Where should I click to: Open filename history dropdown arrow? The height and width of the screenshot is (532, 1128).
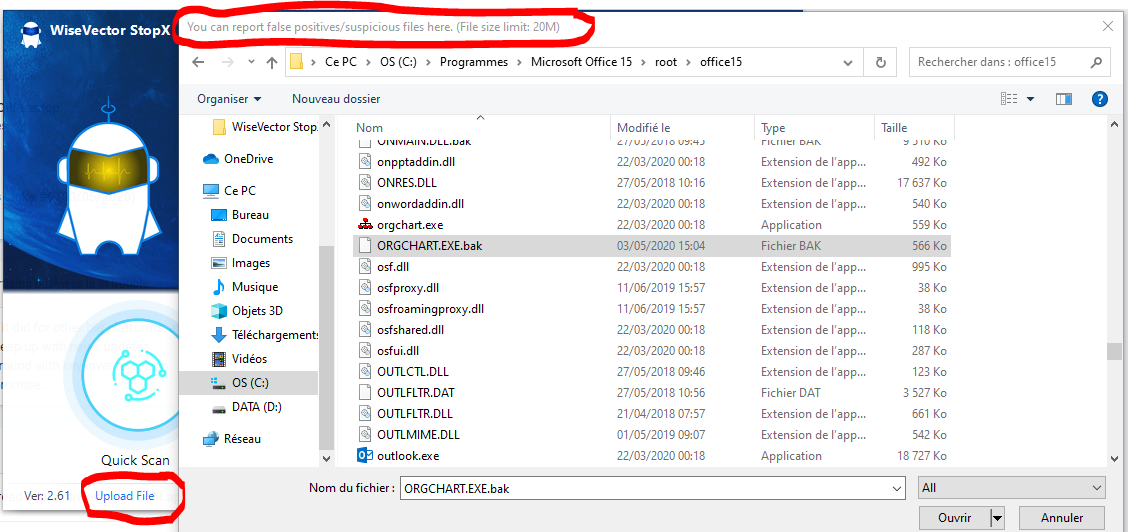(897, 488)
